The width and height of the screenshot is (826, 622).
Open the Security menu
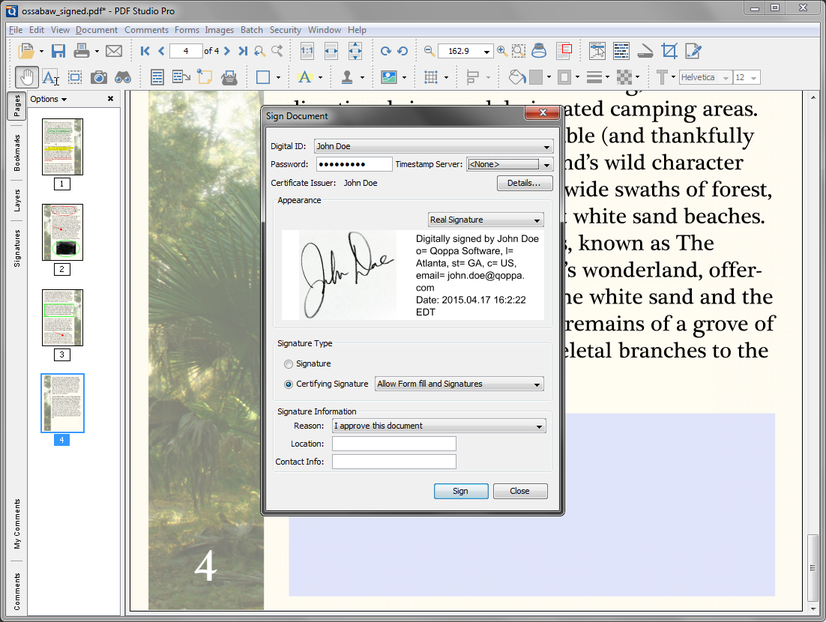tap(285, 30)
